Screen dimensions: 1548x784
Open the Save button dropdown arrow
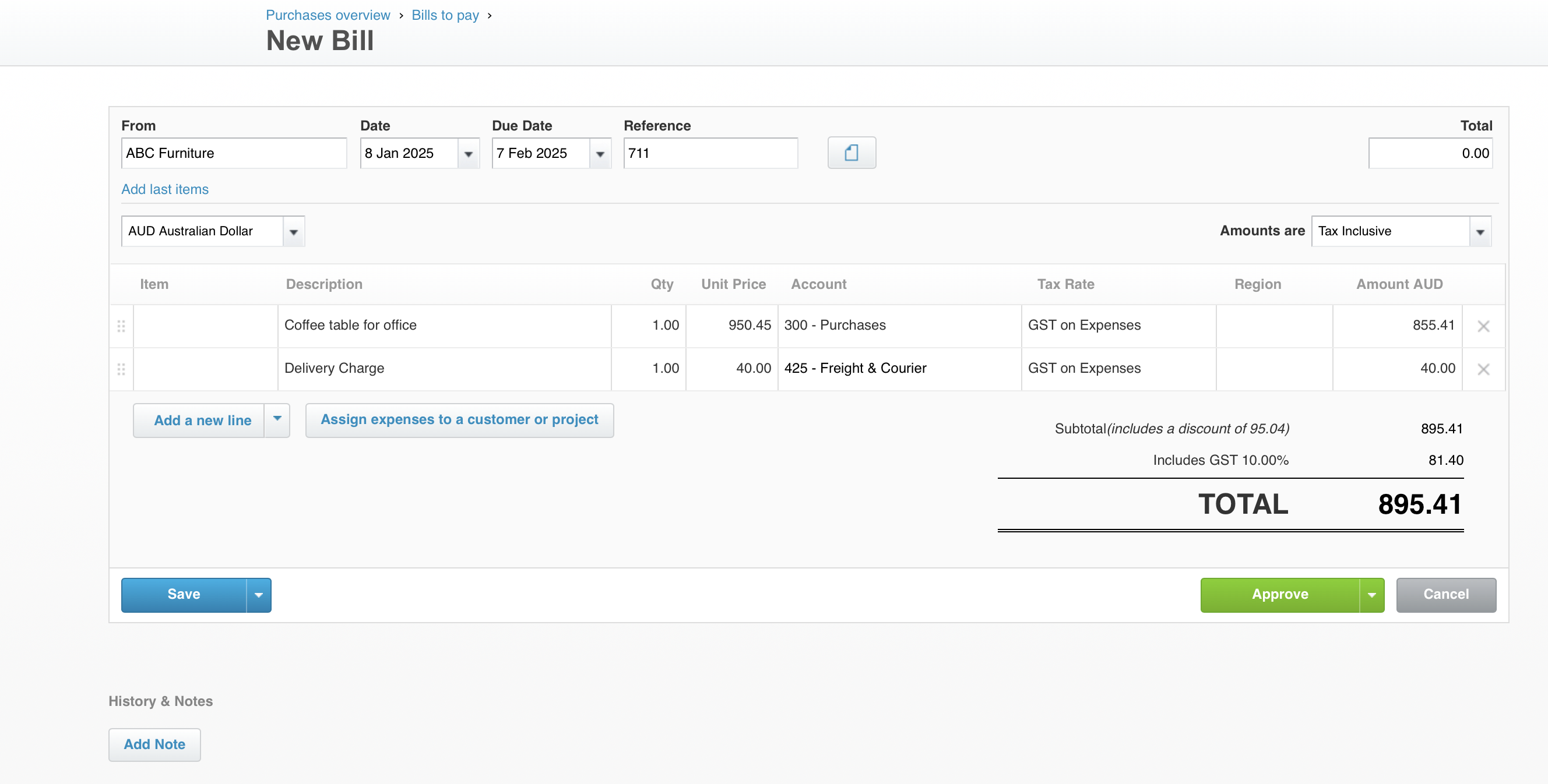[258, 595]
